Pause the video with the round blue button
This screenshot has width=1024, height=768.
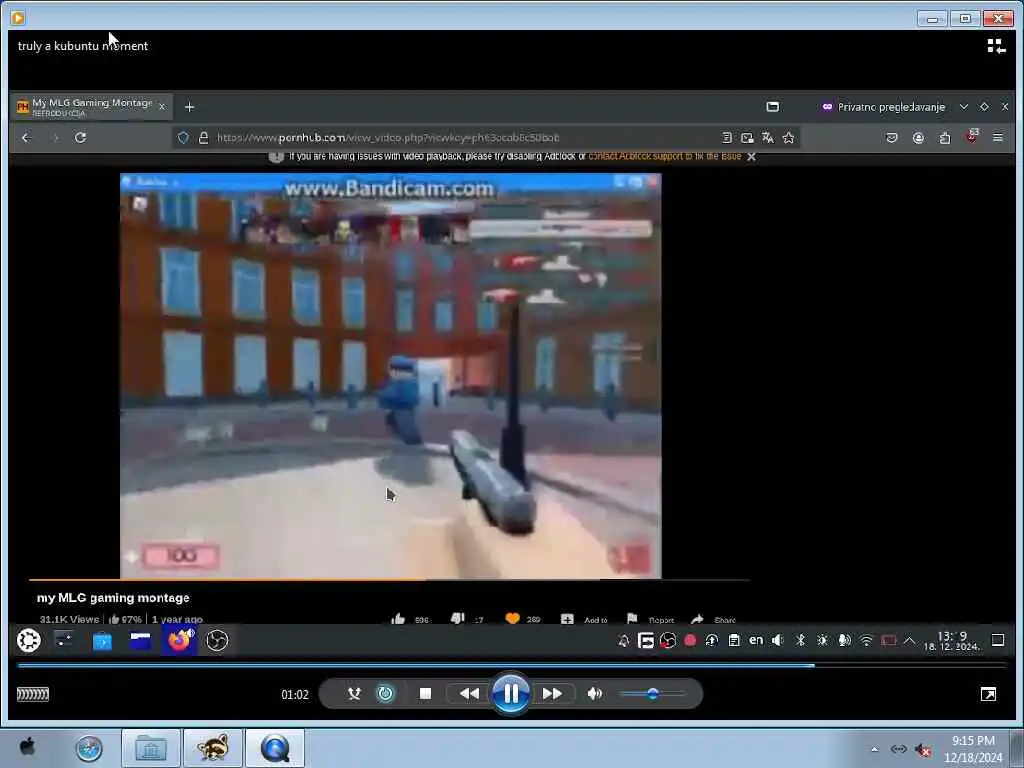511,693
